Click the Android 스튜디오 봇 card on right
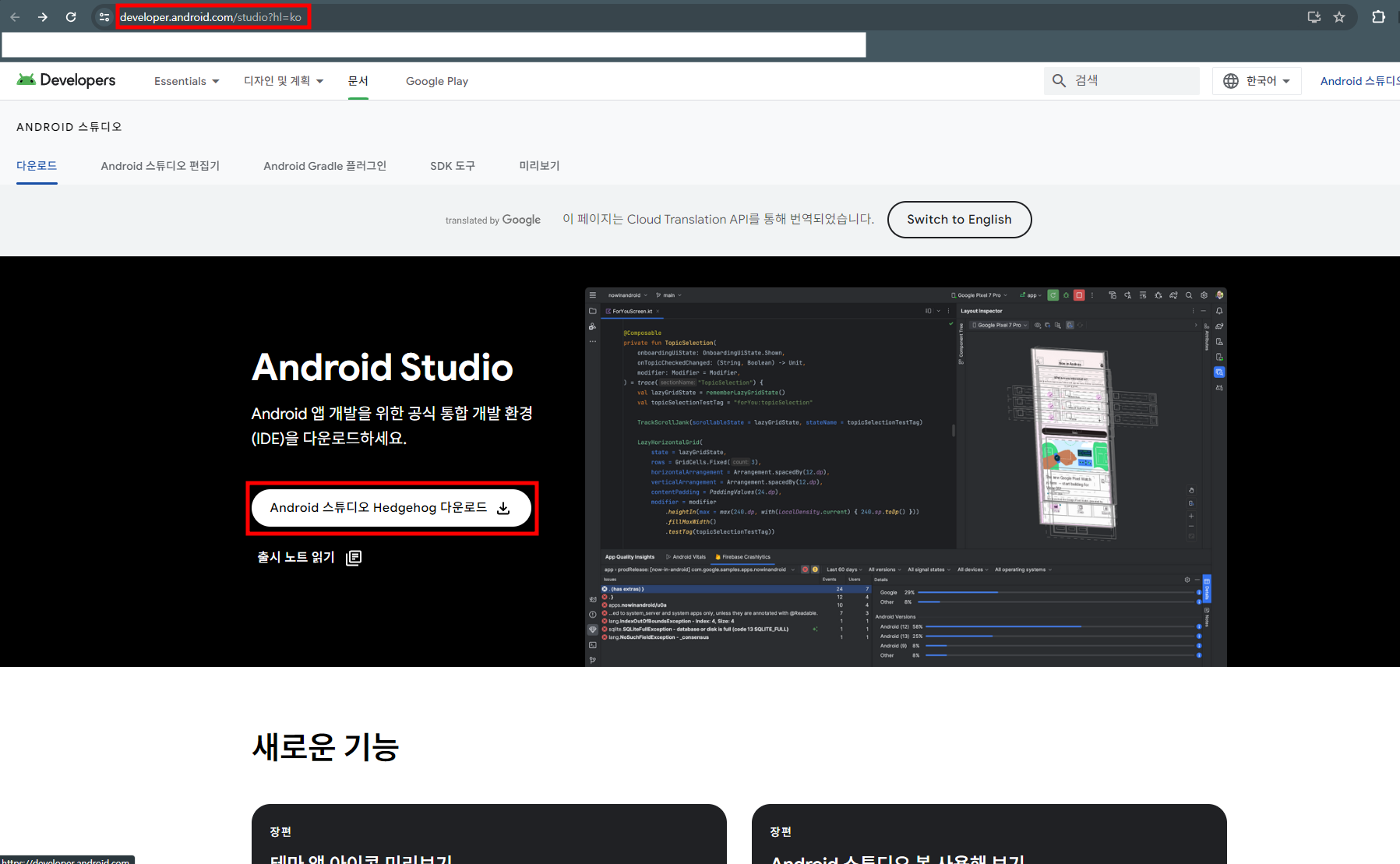This screenshot has height=864, width=1400. [x=989, y=834]
